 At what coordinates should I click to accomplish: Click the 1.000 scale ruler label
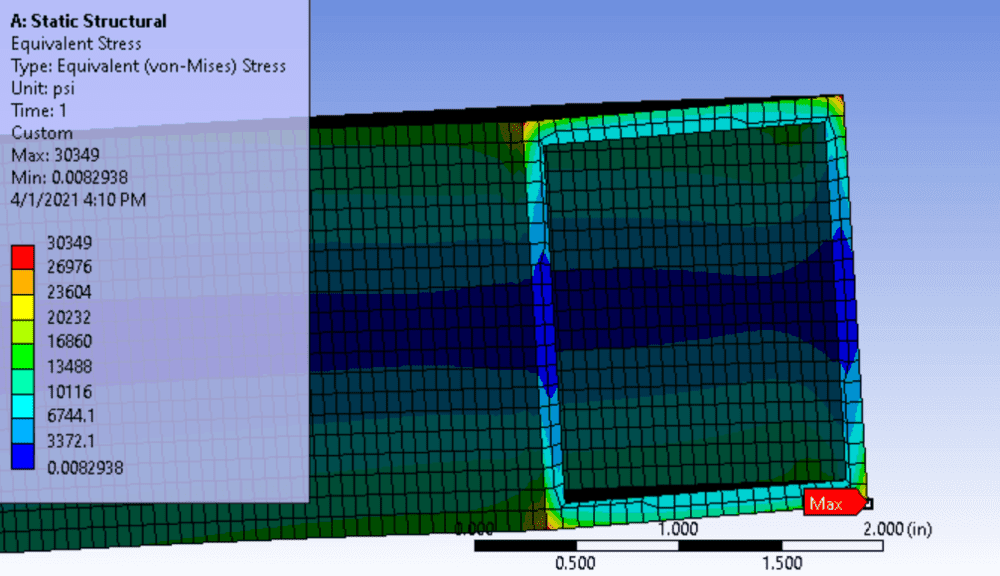[x=678, y=529]
